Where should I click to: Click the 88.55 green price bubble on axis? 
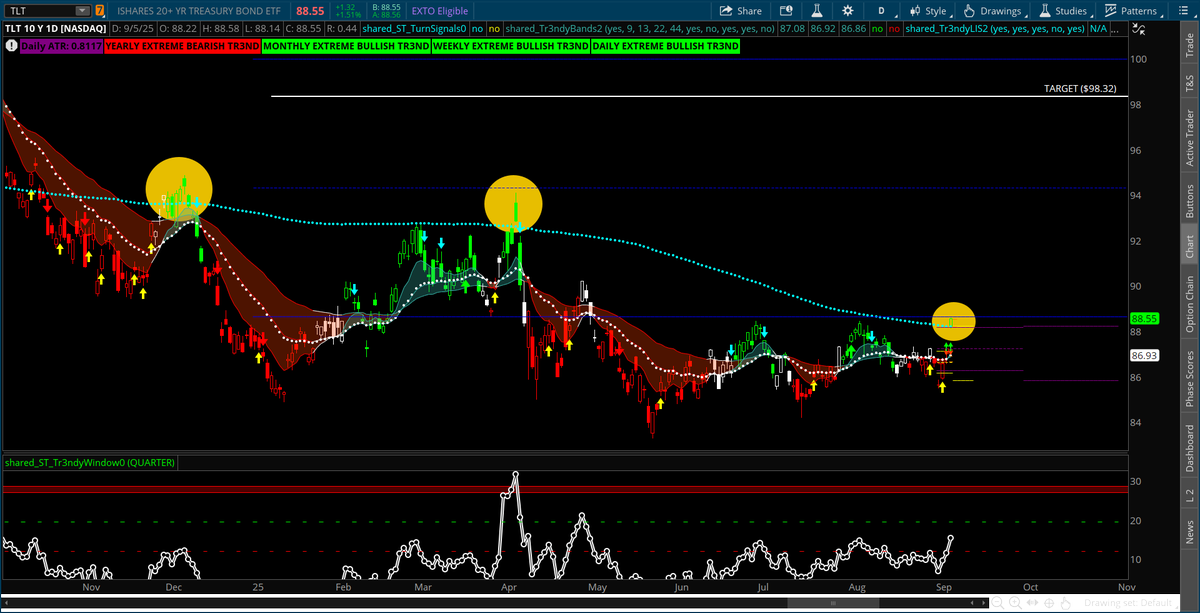1144,318
